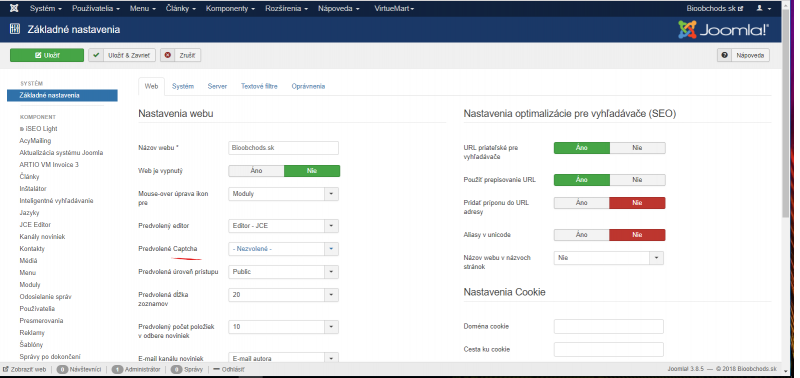
Task: Open the Systém menu
Action: tap(46, 9)
